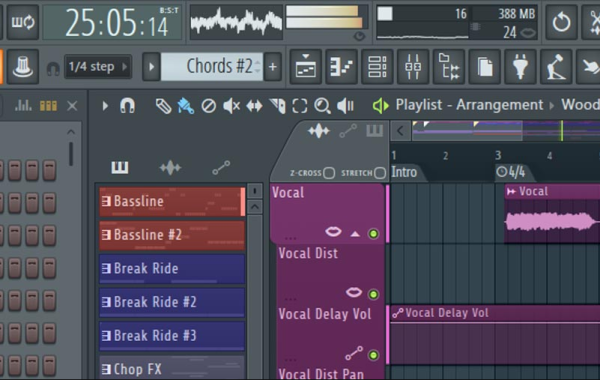Viewport: 600px width, 380px height.
Task: Click the metronome knob icon
Action: 23,67
